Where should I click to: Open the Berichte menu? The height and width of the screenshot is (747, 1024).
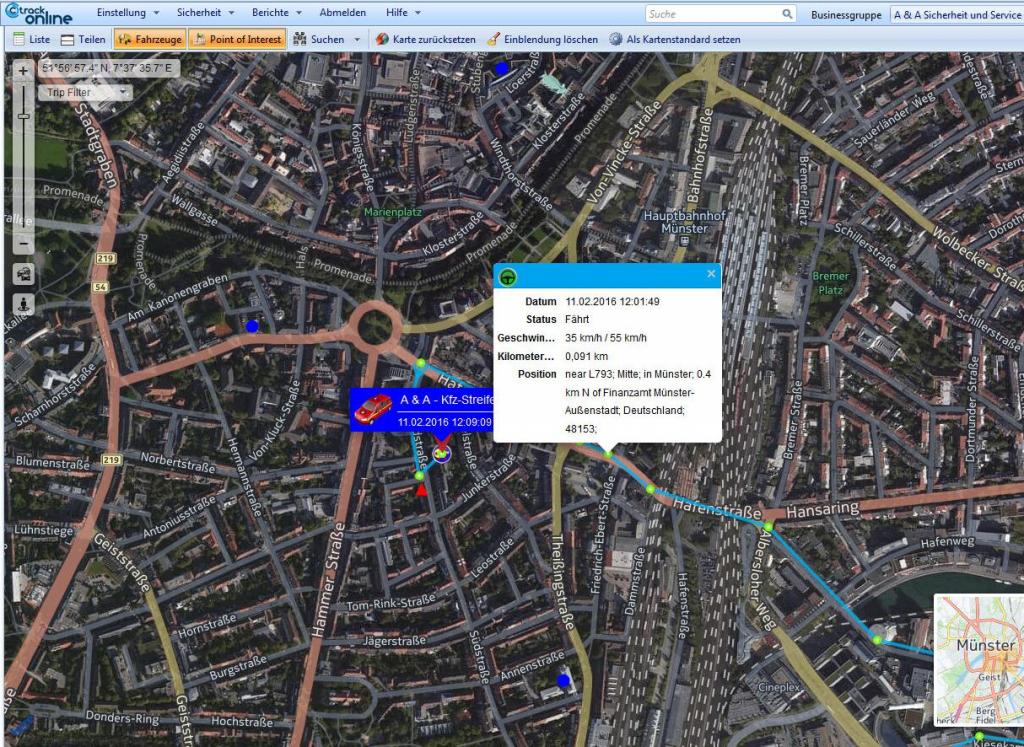tap(275, 13)
